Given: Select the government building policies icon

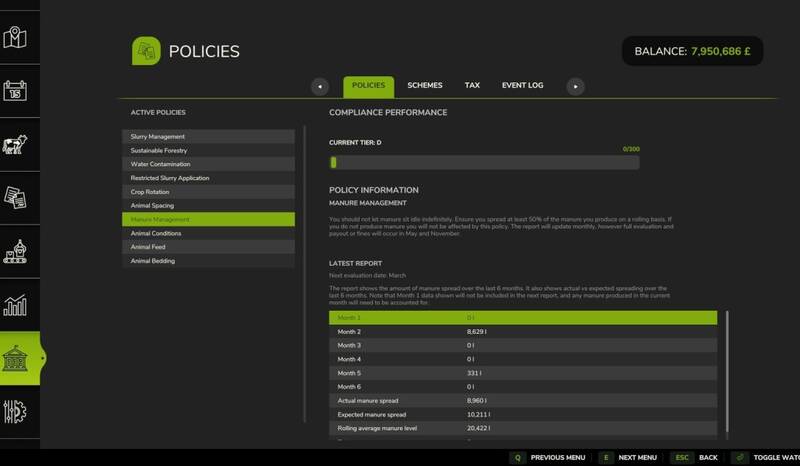Looking at the screenshot, I should tap(17, 357).
